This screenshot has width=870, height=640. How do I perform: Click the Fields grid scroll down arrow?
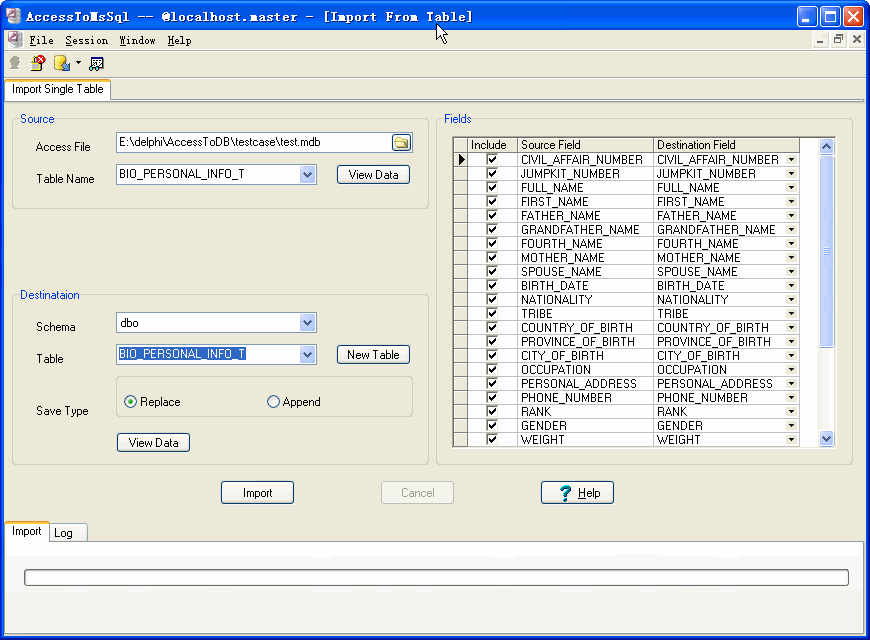826,439
